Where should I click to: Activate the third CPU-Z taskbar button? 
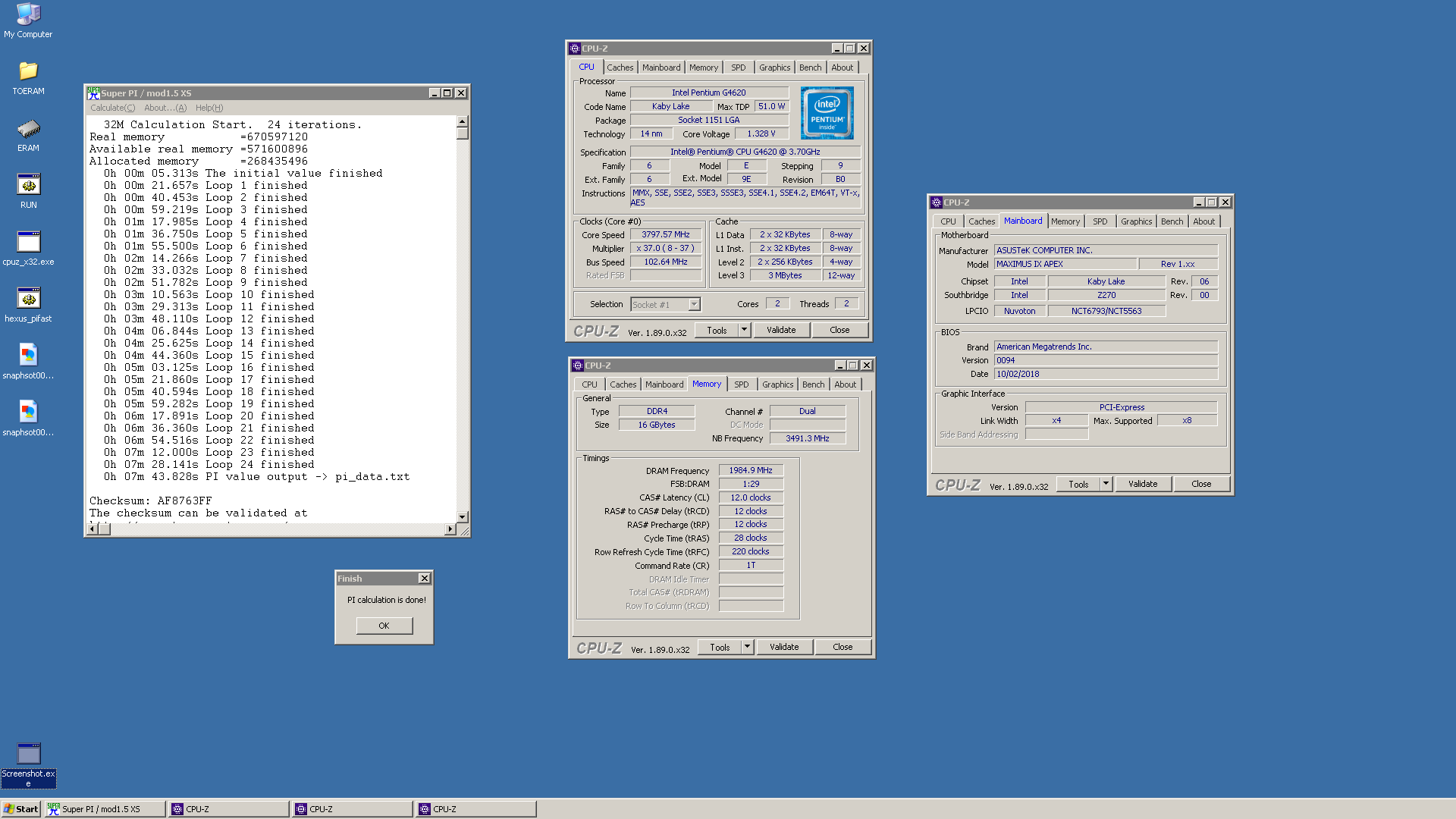pyautogui.click(x=476, y=809)
